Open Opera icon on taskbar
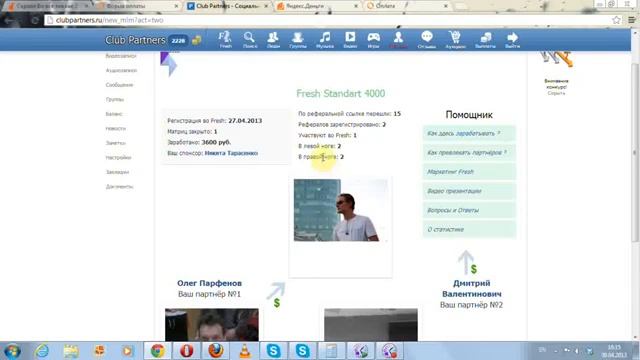The height and width of the screenshot is (360, 640). tap(187, 351)
